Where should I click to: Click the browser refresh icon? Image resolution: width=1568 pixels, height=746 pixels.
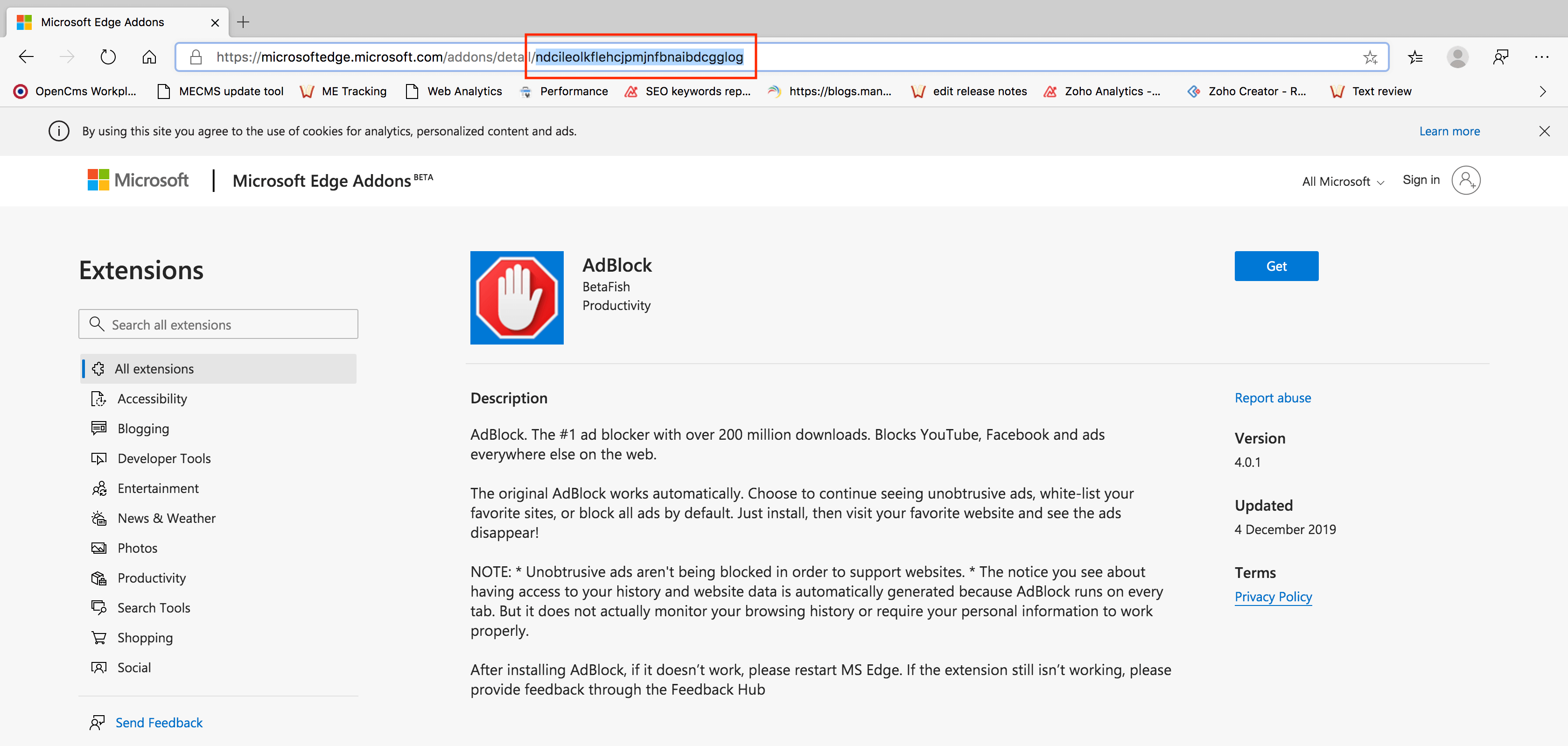pos(108,57)
